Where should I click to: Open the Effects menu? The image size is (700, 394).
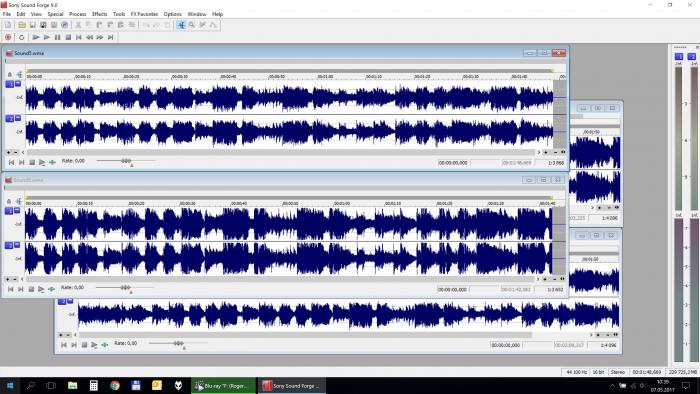[100, 14]
